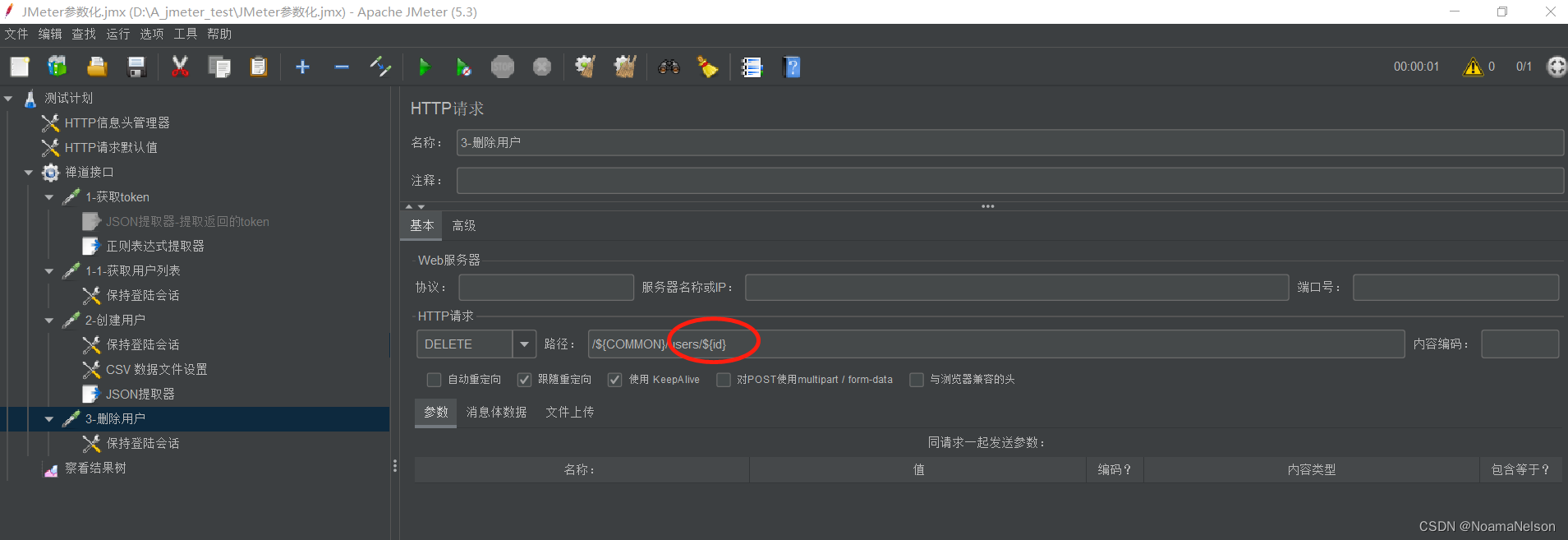The height and width of the screenshot is (540, 1568).
Task: Click Start no pauses icon
Action: 463,67
